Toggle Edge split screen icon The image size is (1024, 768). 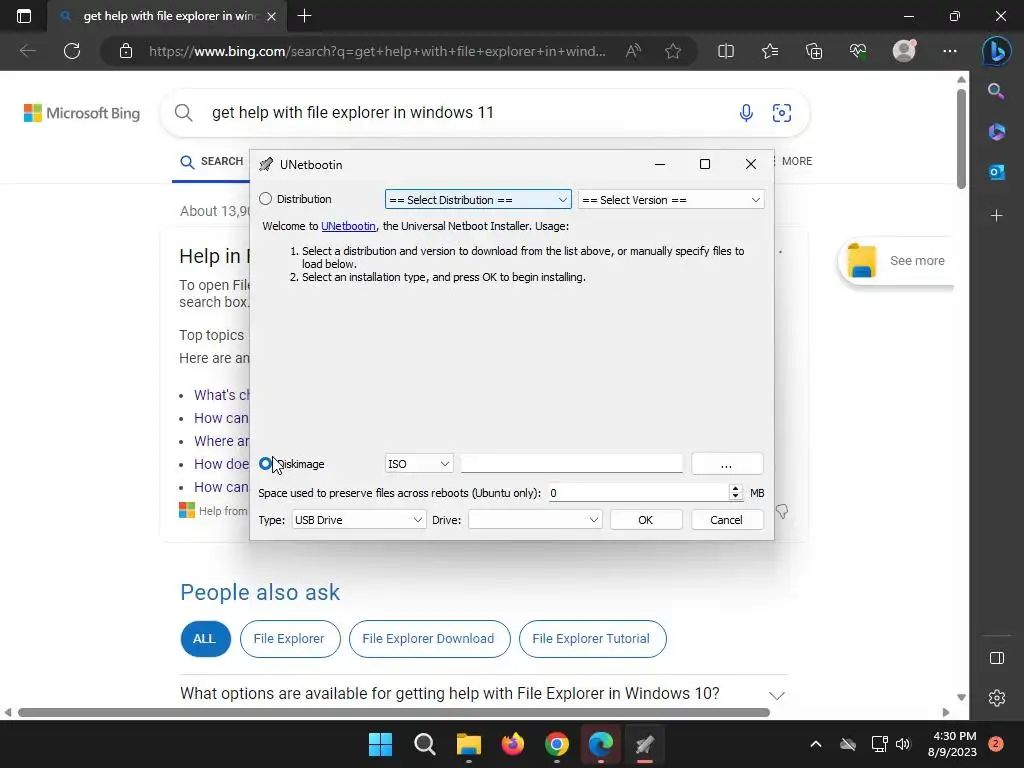pyautogui.click(x=726, y=51)
